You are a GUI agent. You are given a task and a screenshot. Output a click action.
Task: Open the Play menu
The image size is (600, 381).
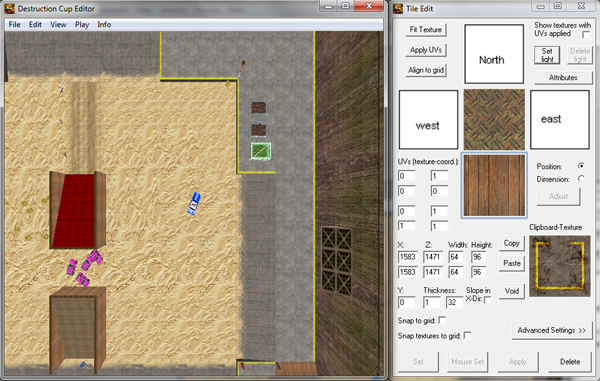point(82,24)
